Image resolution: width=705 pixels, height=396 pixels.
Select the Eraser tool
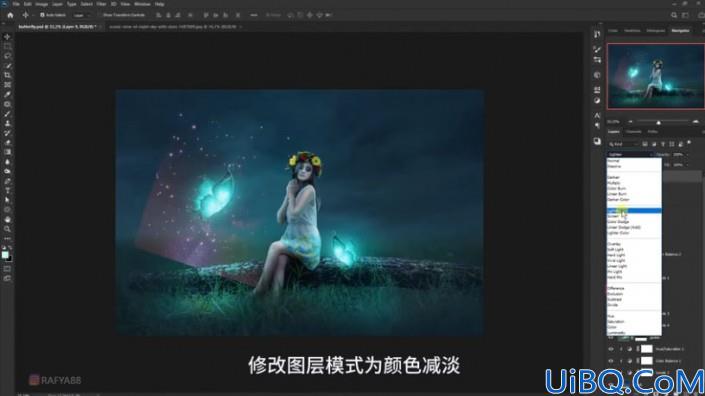7,142
